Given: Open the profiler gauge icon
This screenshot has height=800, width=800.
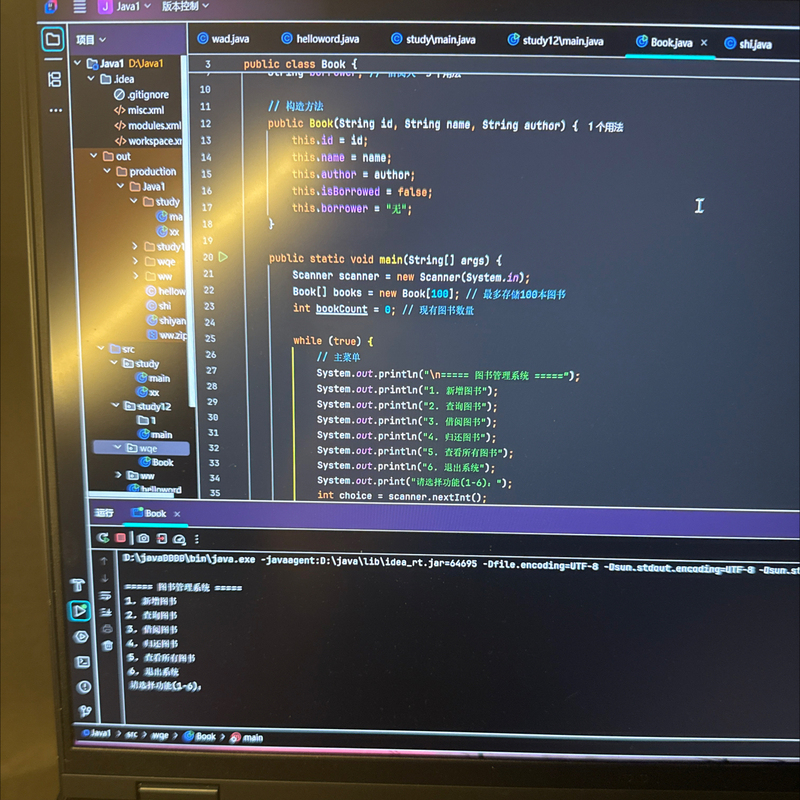Looking at the screenshot, I should coord(179,539).
